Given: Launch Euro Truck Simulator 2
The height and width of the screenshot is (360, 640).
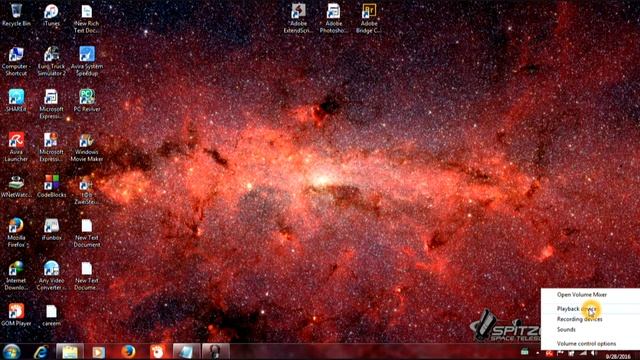Looking at the screenshot, I should 51,61.
